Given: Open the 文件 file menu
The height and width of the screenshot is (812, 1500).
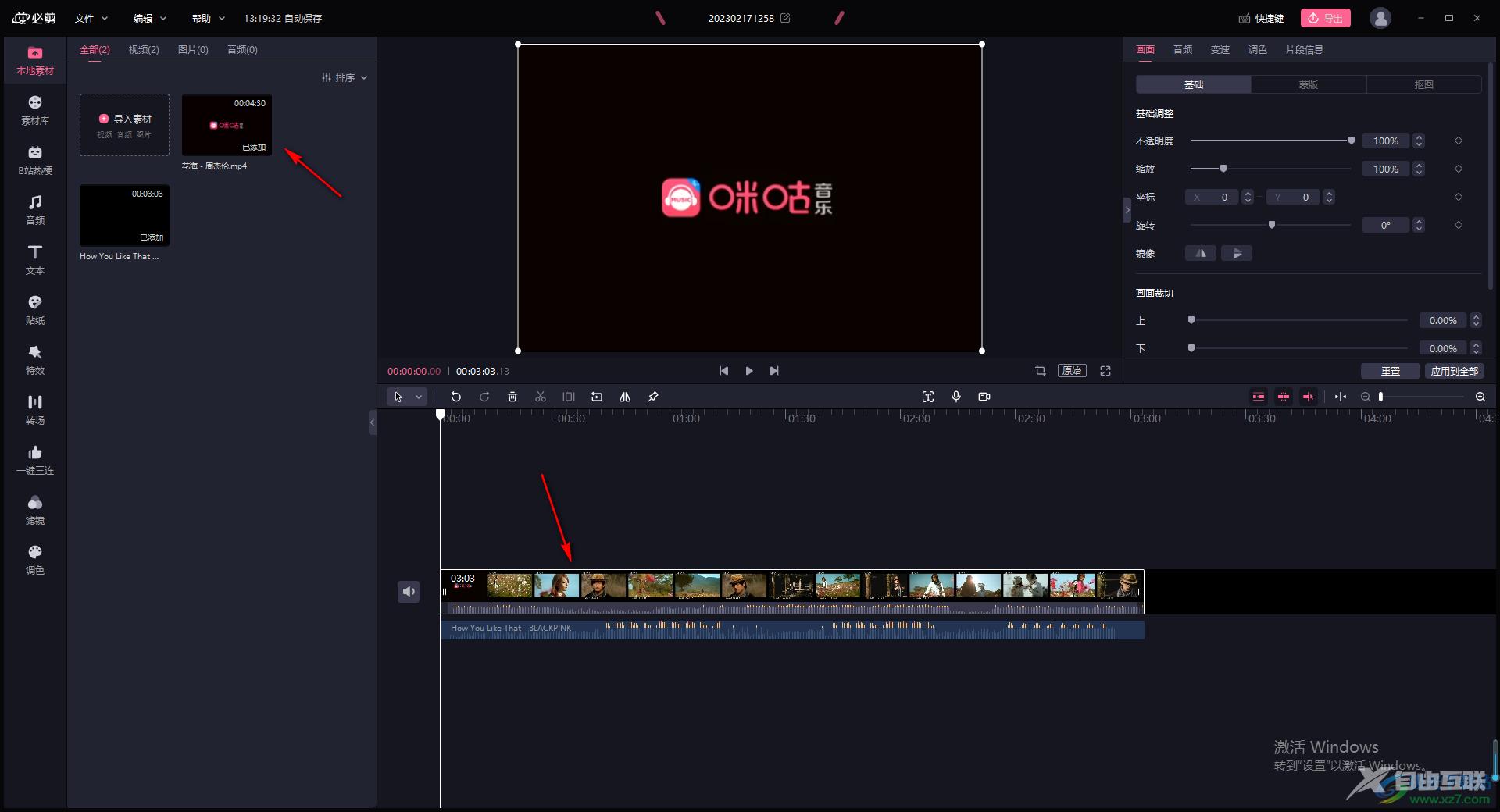Looking at the screenshot, I should coord(91,18).
